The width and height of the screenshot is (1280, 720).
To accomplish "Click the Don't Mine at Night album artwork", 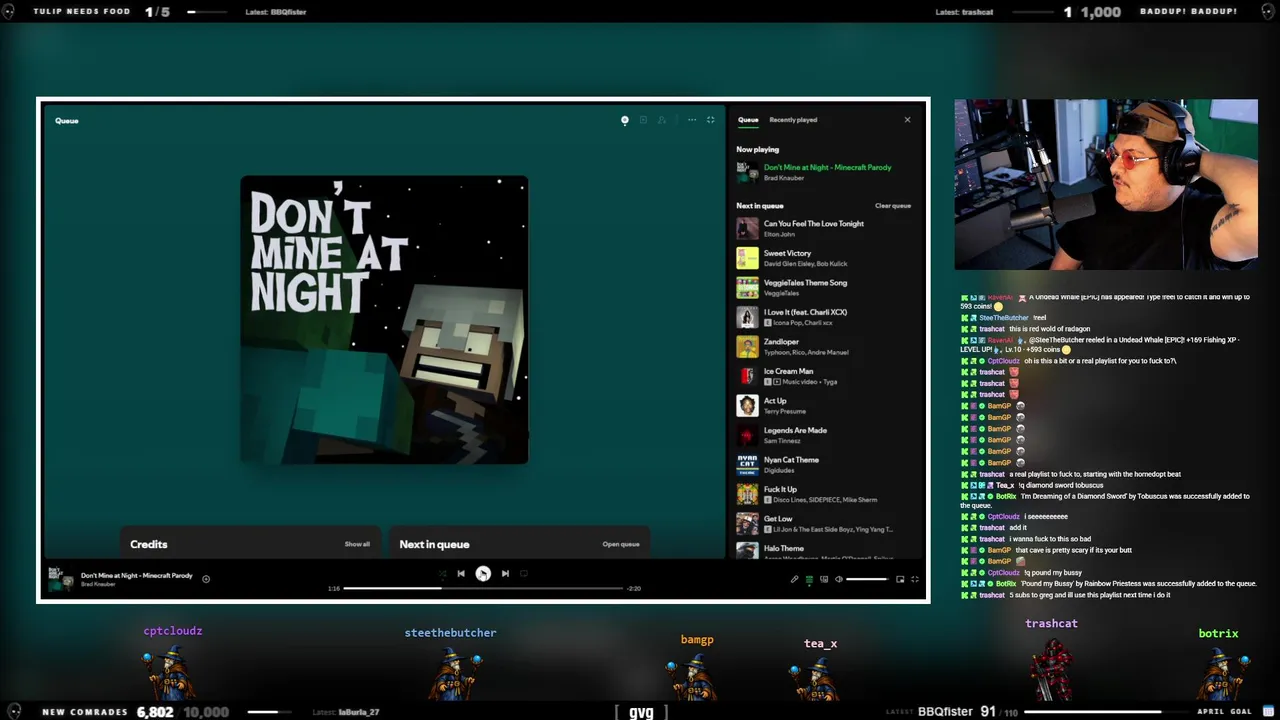I will coord(384,320).
